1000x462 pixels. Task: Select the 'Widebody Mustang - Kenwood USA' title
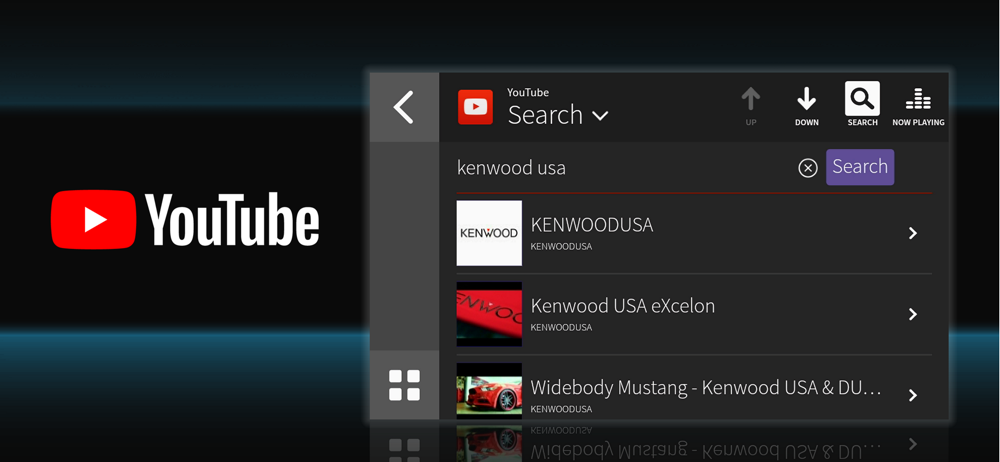pos(706,387)
